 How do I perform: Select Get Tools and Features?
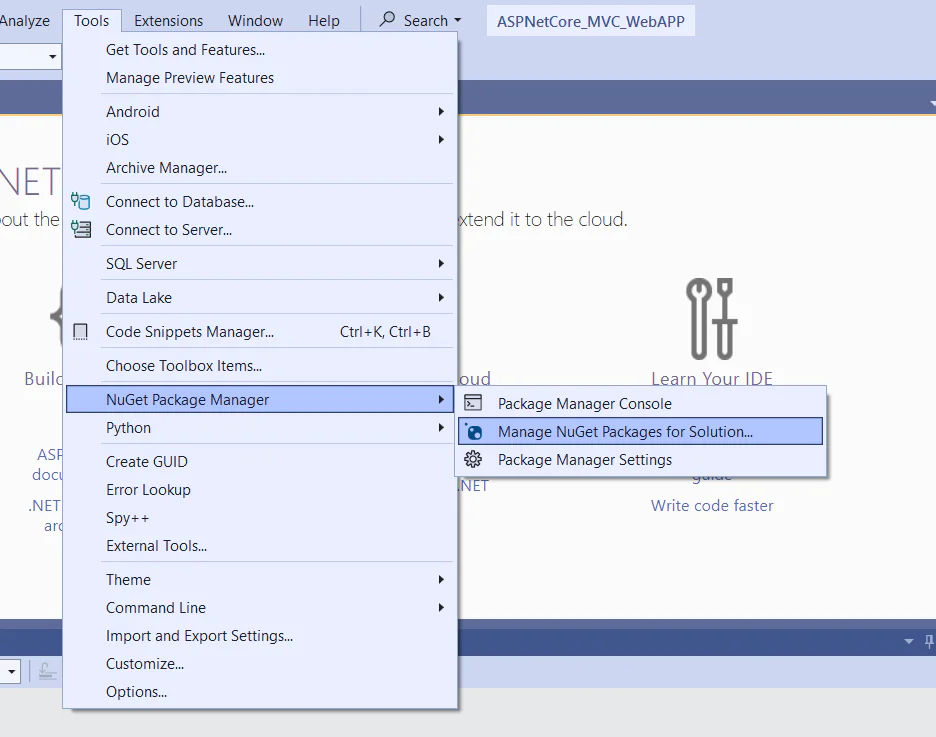260,50
